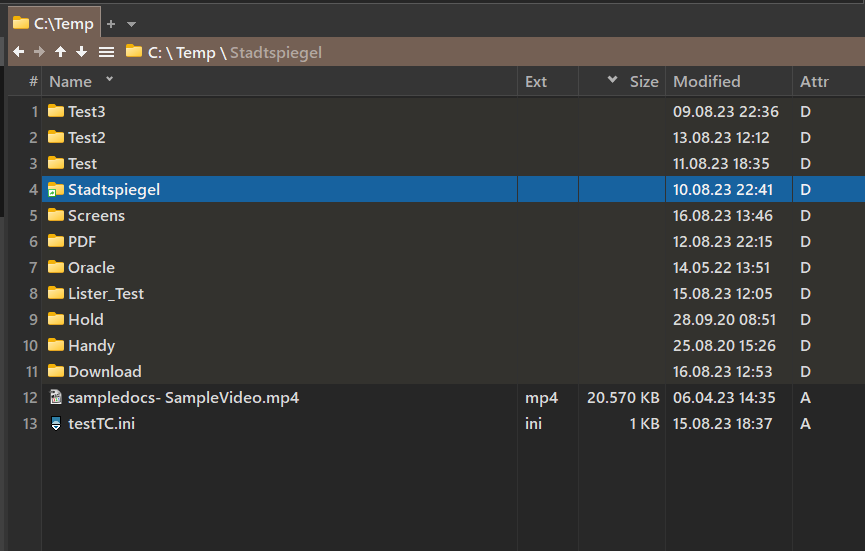
Task: Click the Test folder icon
Action: [56, 163]
